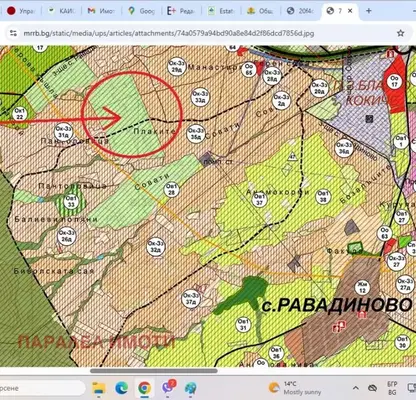Click the Ов1 22 zone marker
Screen dimensions: 416x400
click(20, 114)
